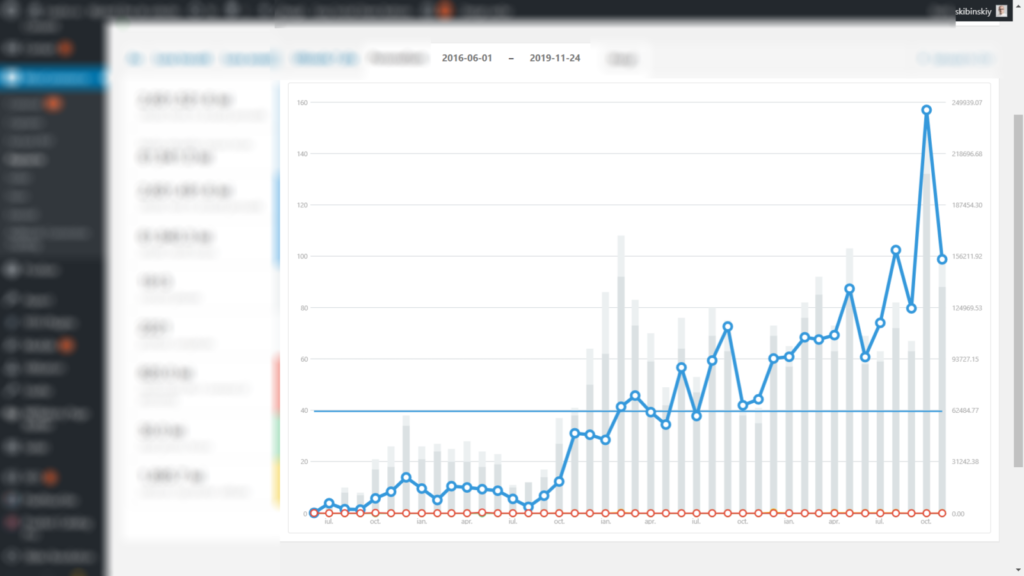Select the Last 7 days range tab
The image size is (1024, 576).
pos(324,59)
